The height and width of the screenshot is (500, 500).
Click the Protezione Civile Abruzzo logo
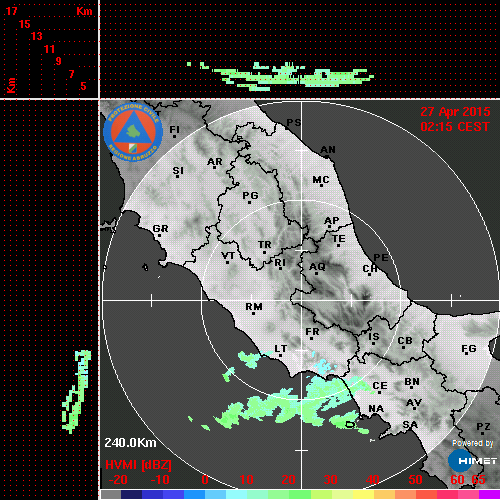pos(133,133)
